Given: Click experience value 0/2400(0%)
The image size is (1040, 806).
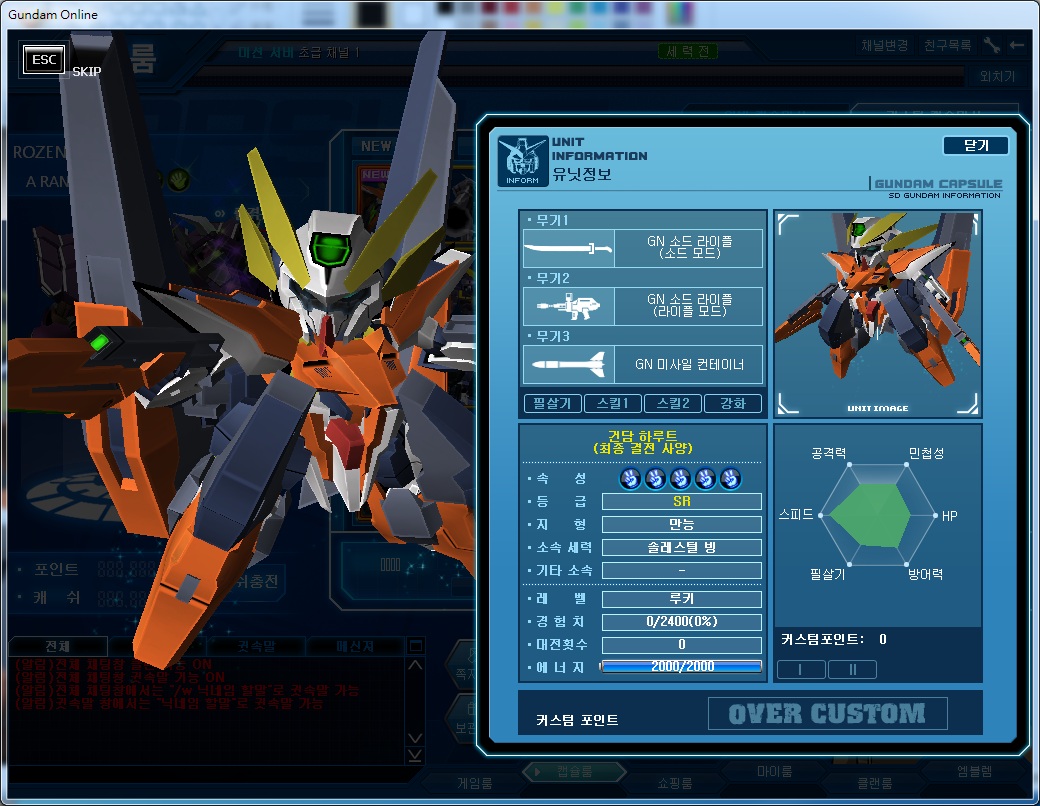Looking at the screenshot, I should click(x=682, y=622).
